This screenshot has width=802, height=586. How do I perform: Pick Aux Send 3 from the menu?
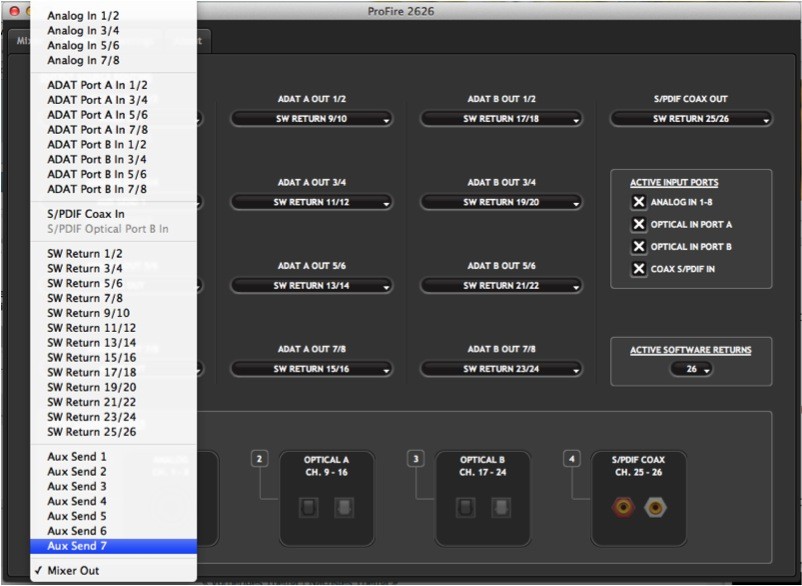[x=114, y=486]
